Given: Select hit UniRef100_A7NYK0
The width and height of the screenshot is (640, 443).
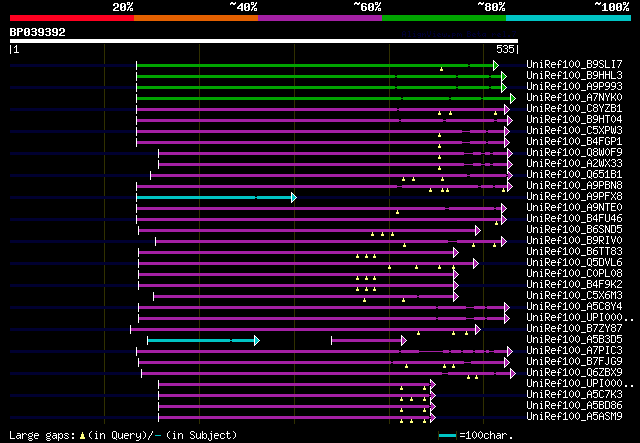Looking at the screenshot, I should [x=574, y=98].
